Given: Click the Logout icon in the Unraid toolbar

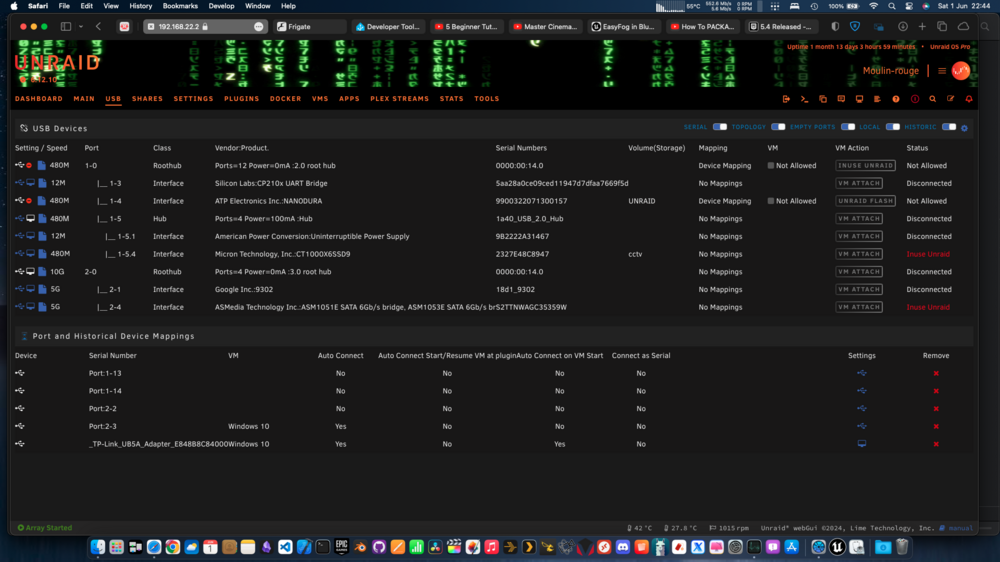Looking at the screenshot, I should click(786, 100).
